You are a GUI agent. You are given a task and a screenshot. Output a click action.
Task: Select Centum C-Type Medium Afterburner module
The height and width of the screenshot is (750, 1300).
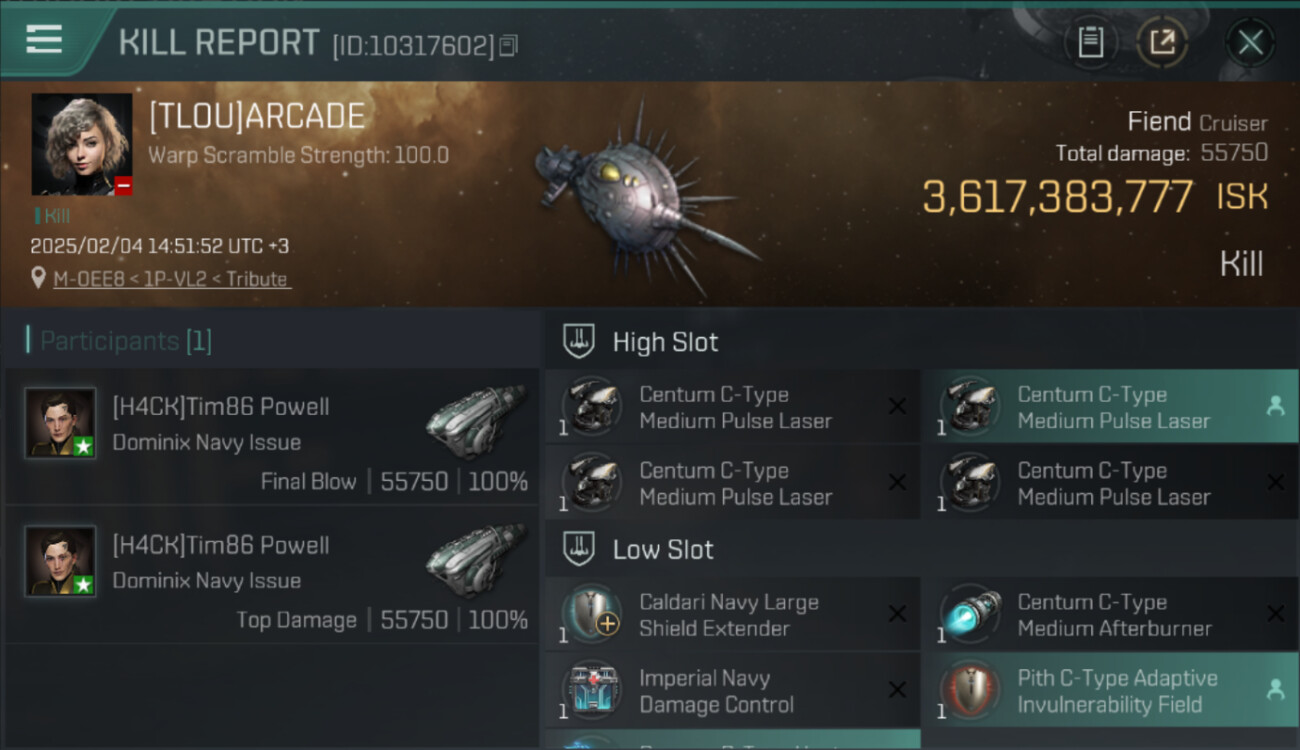point(1112,615)
